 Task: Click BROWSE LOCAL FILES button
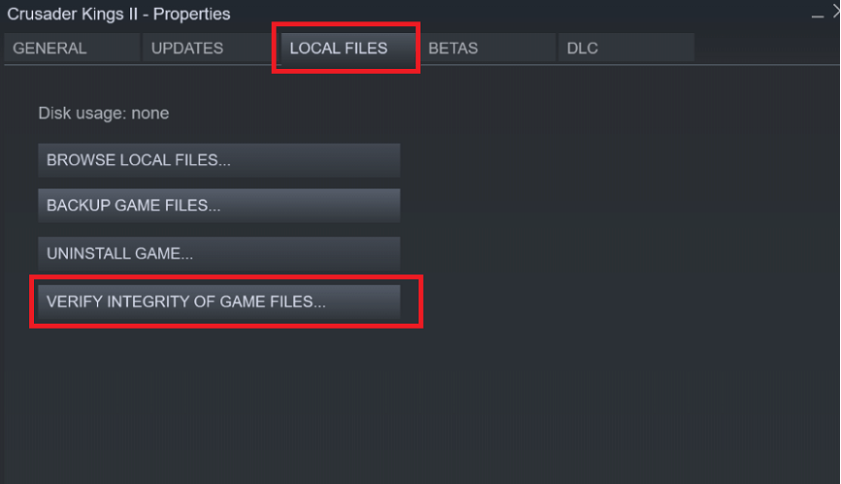click(x=219, y=160)
